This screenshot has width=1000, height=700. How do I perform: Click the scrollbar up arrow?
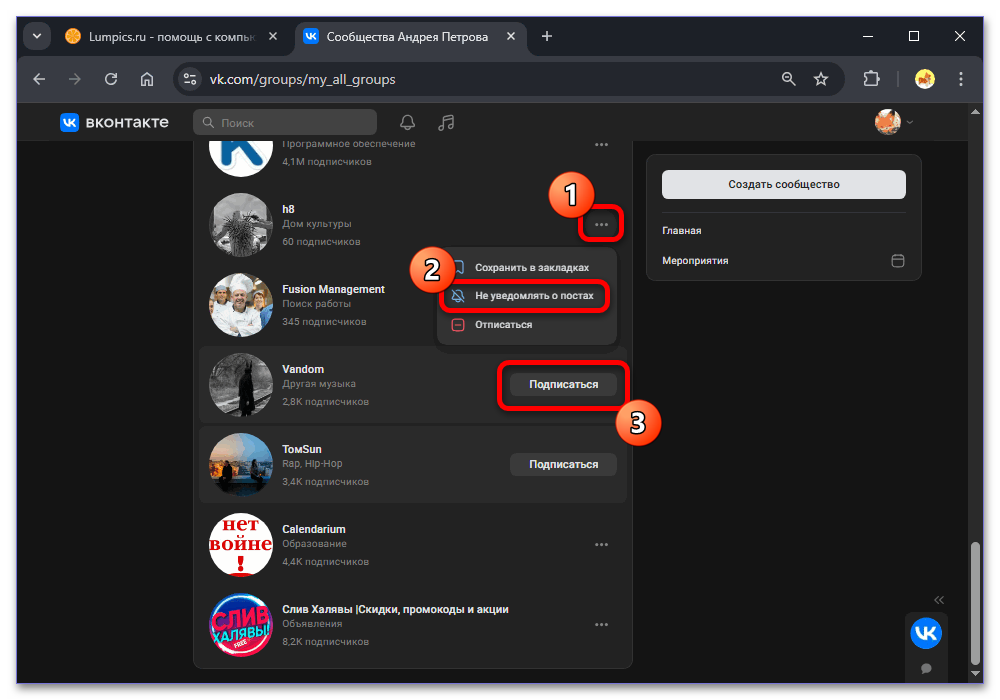point(974,112)
